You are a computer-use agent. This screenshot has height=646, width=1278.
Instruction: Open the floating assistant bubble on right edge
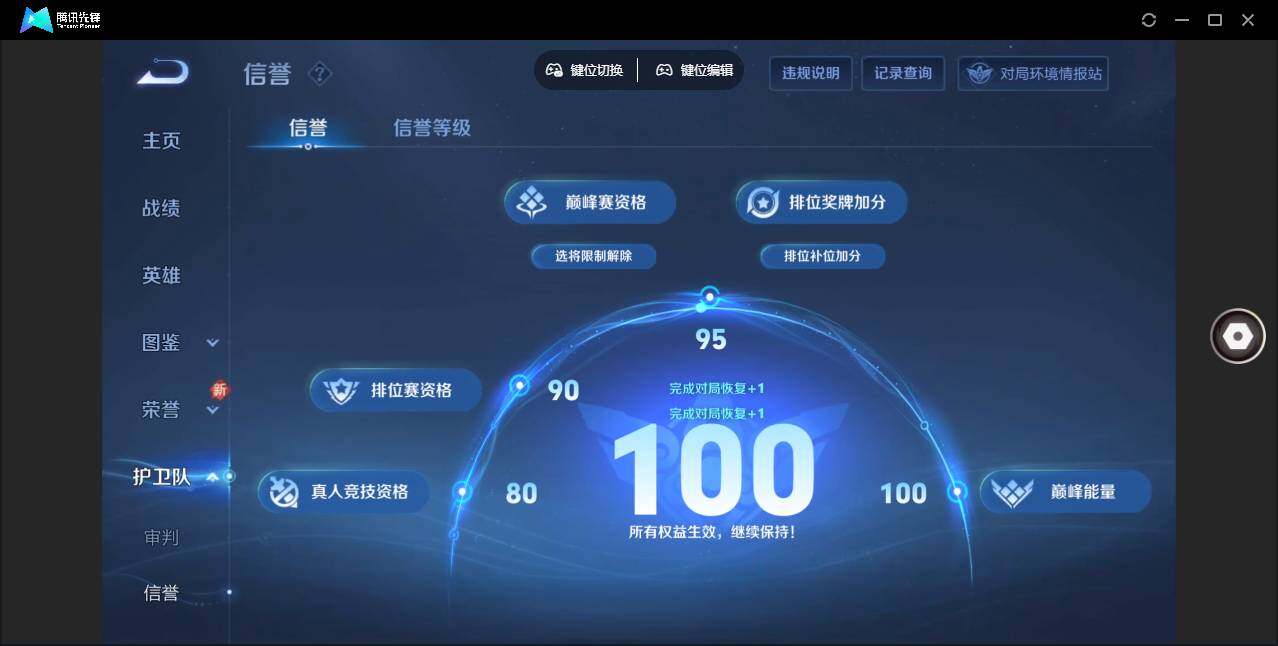[1237, 336]
